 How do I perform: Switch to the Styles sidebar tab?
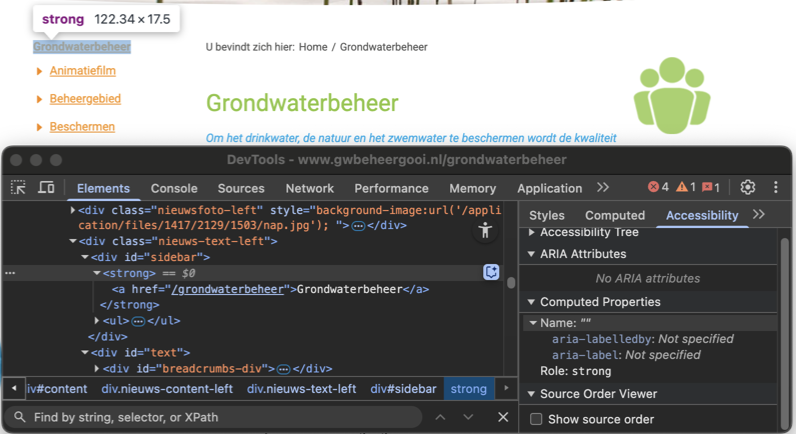[546, 215]
